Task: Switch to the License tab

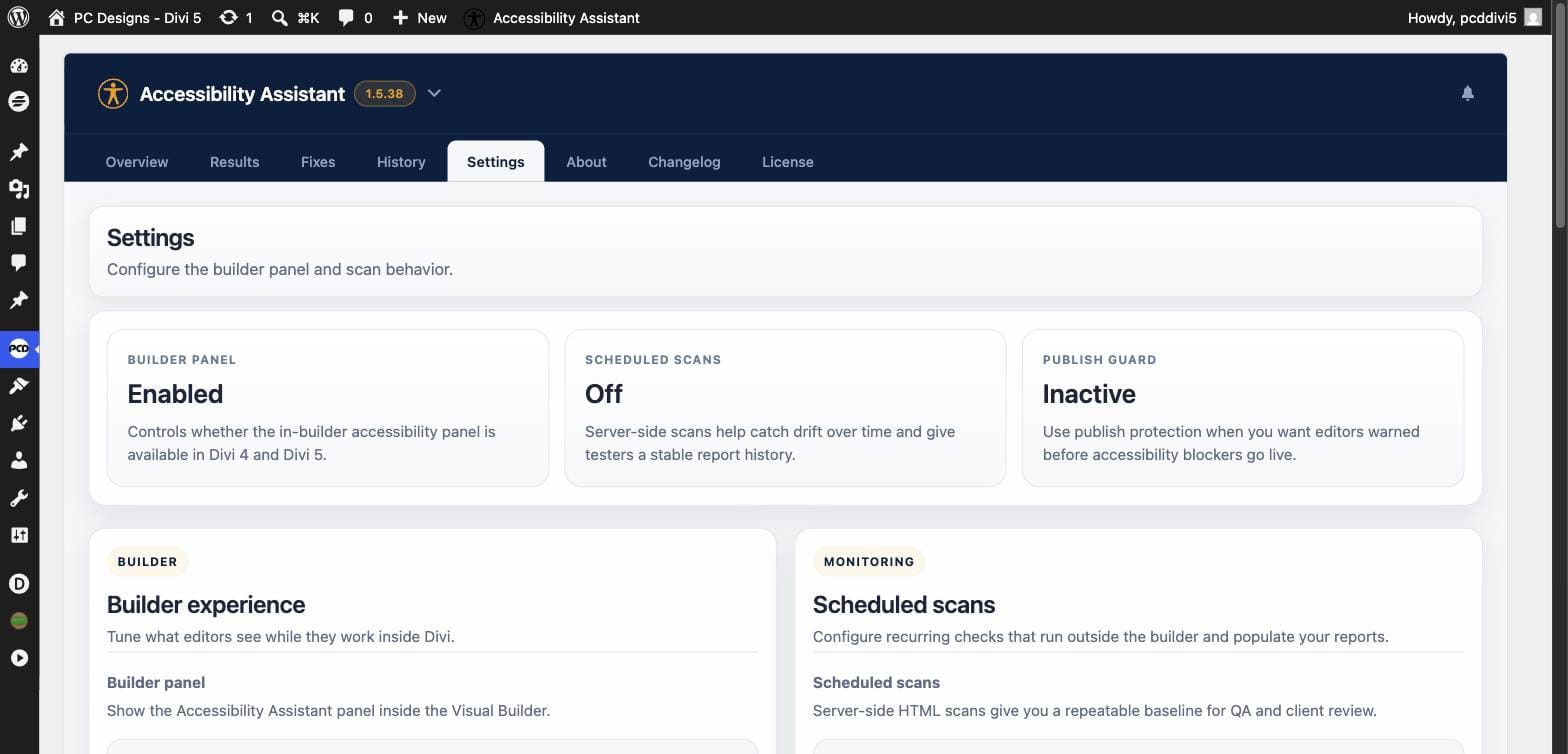Action: [787, 162]
